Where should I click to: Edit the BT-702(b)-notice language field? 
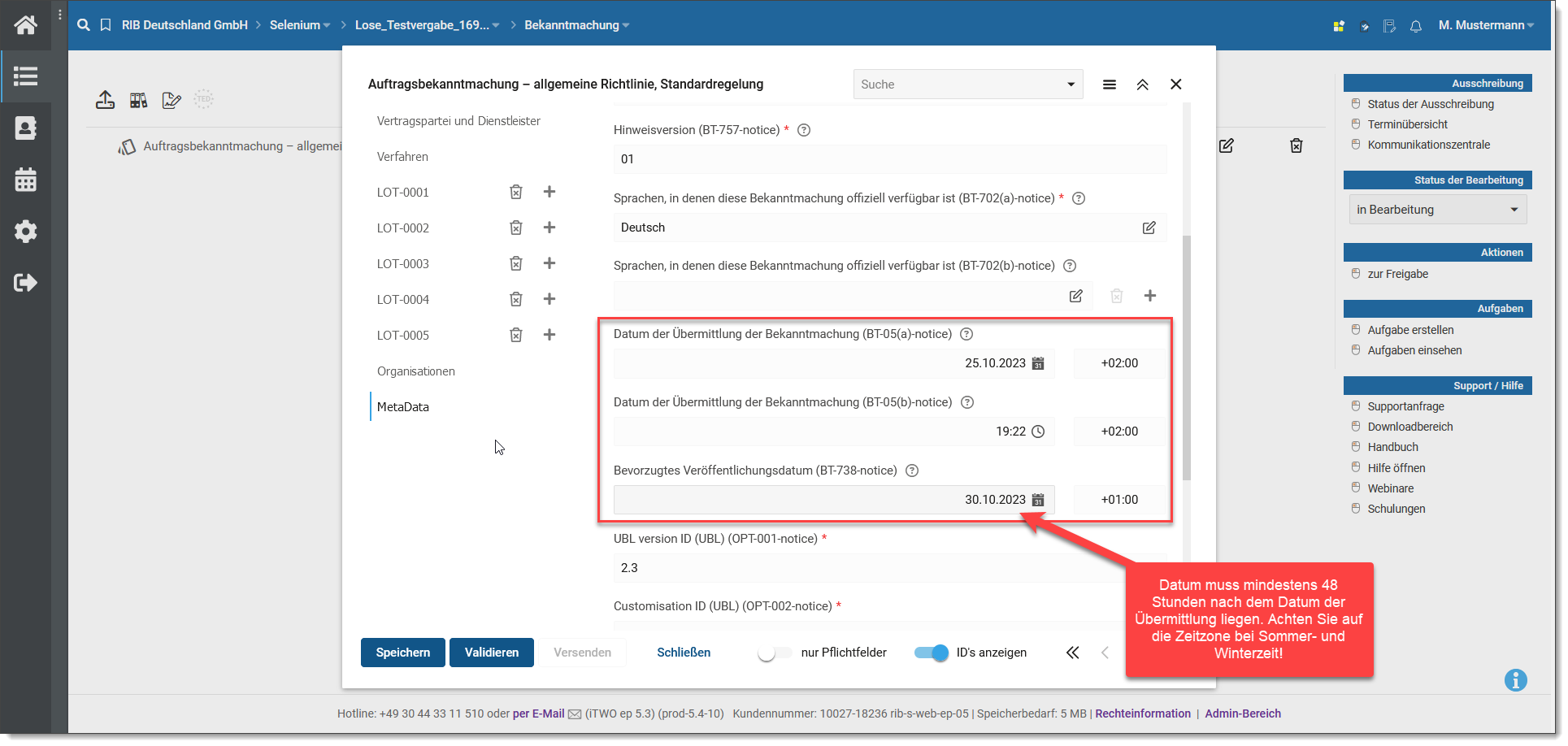click(1076, 296)
